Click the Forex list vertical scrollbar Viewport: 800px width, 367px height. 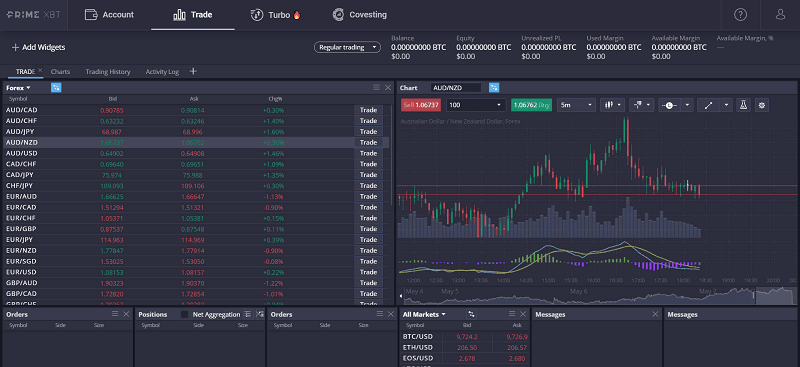pyautogui.click(x=392, y=155)
